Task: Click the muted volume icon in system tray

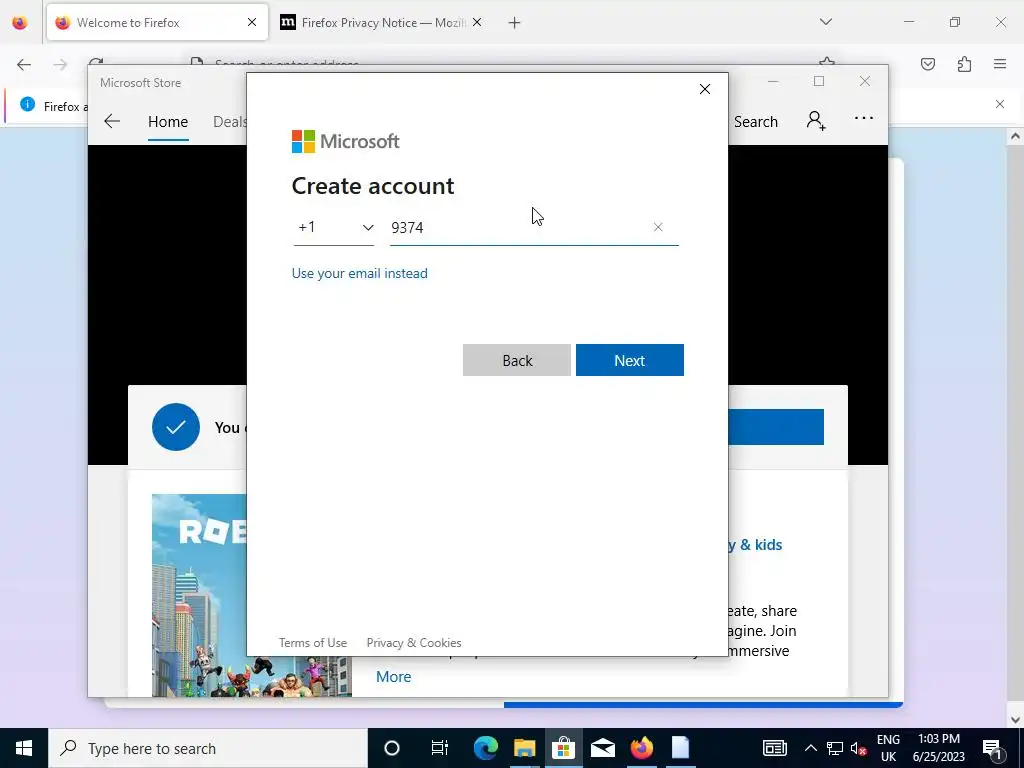Action: [x=859, y=748]
